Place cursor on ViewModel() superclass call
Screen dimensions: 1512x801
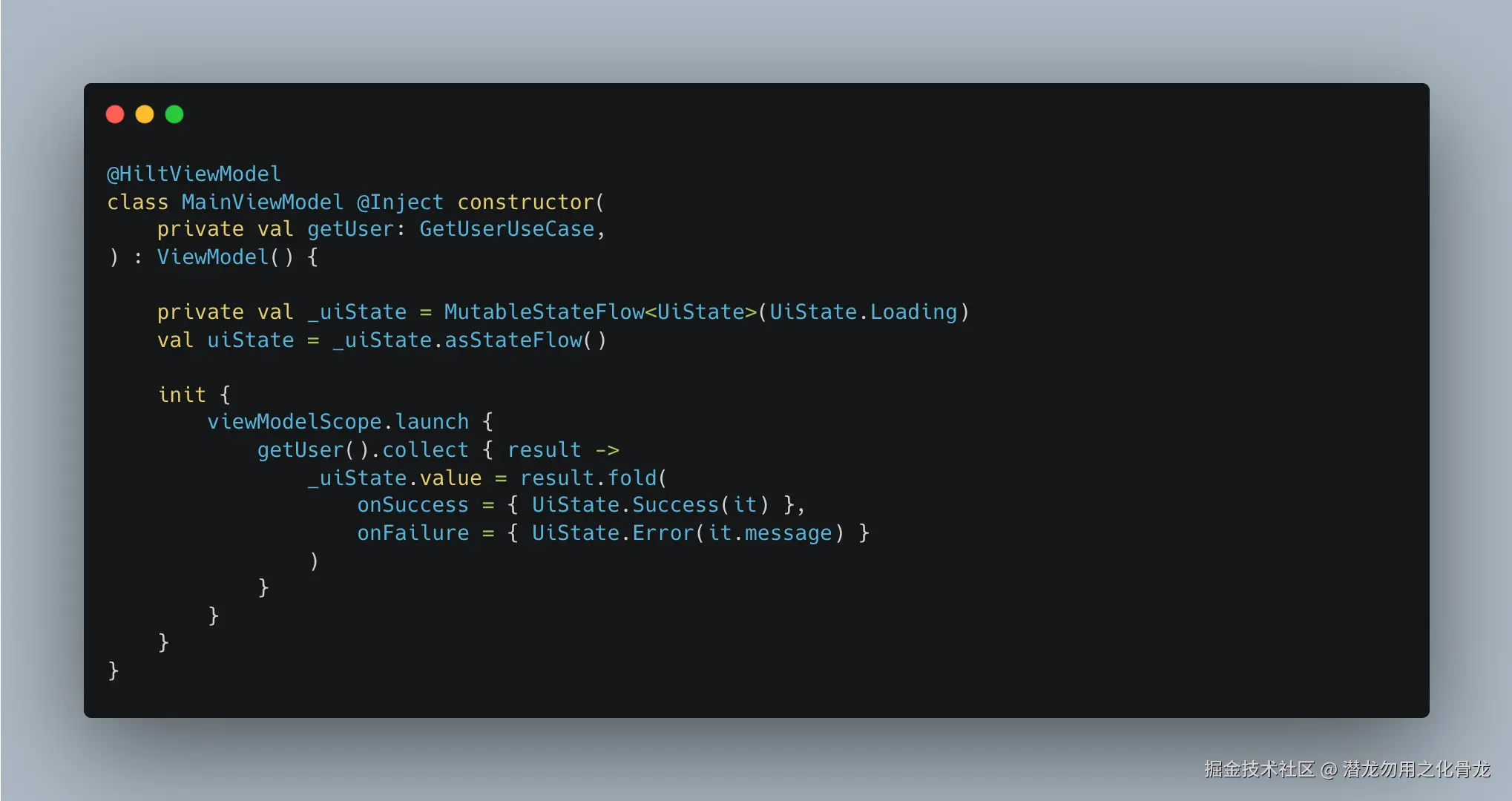pyautogui.click(x=226, y=257)
